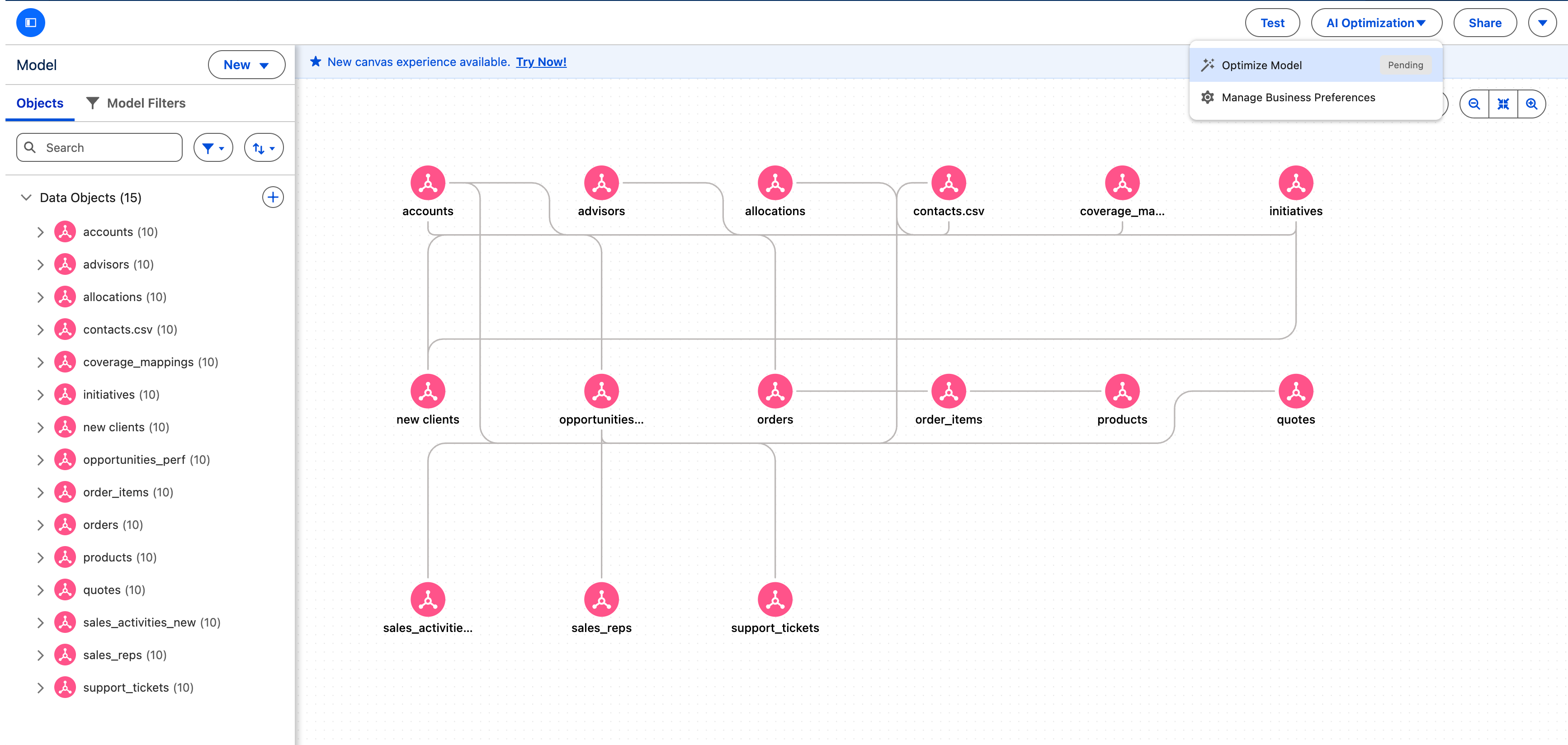The width and height of the screenshot is (1568, 745).
Task: Select the new clients (10) list entry
Action: [x=126, y=427]
